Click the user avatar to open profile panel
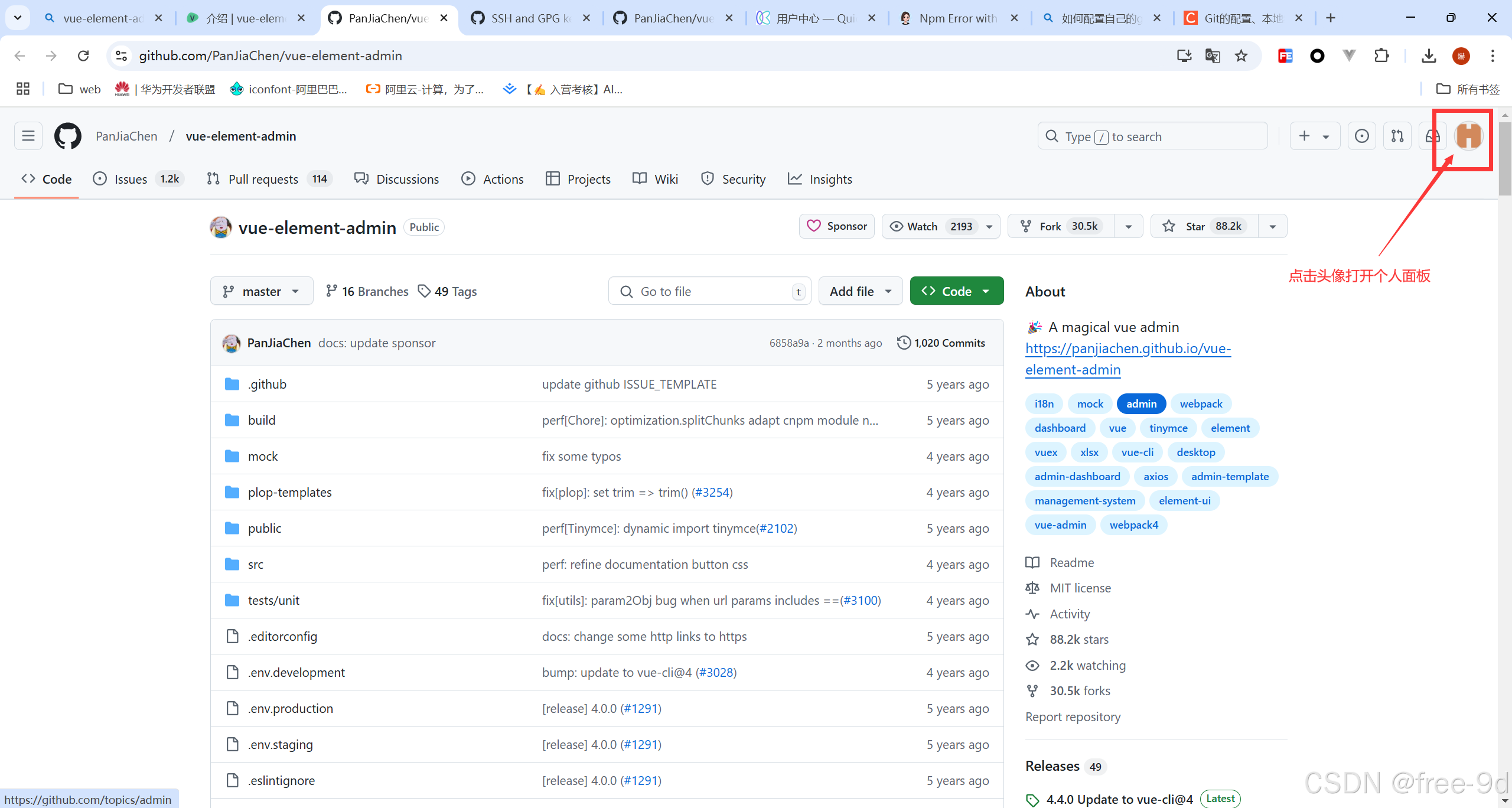Image resolution: width=1512 pixels, height=808 pixels. point(1468,136)
